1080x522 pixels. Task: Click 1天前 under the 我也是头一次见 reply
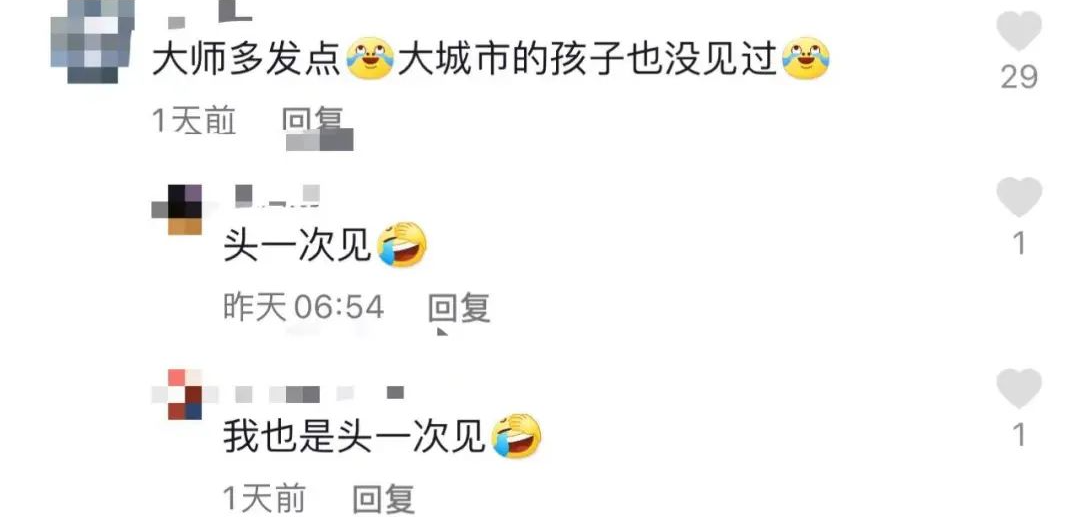264,499
